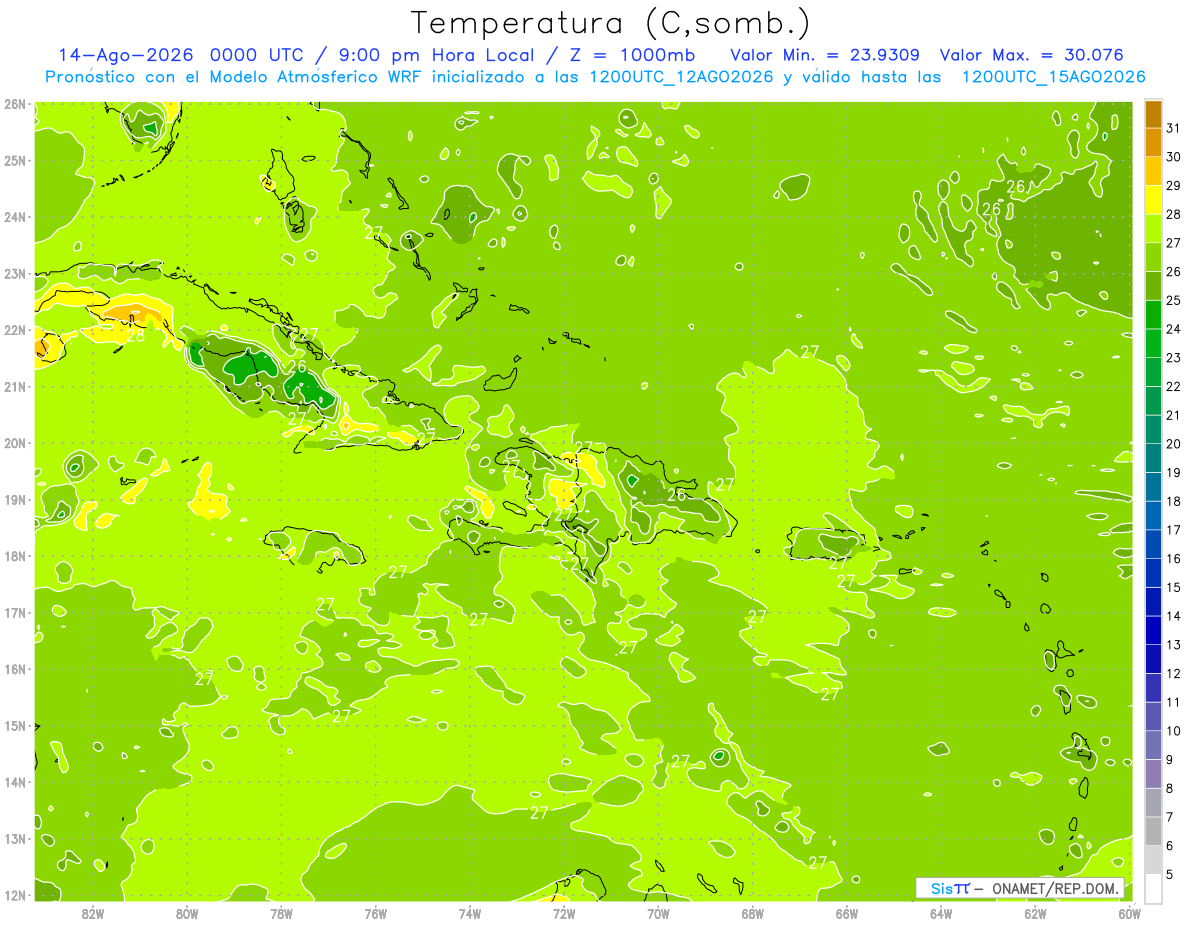Click the 68W longitude axis label

[x=753, y=913]
